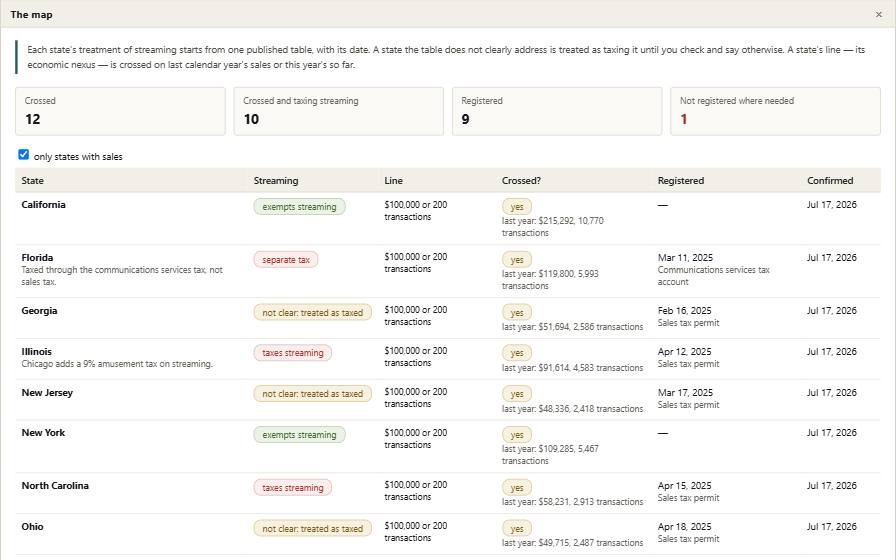Select the Registered summary card showing 9
This screenshot has width=896, height=560.
click(x=557, y=111)
